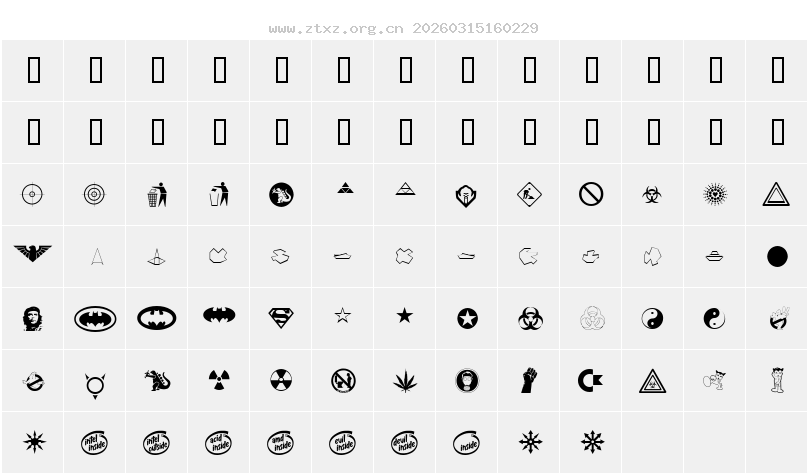Click the "evil inside" logo glyph
Screen dimensions: 808x476
[343, 443]
